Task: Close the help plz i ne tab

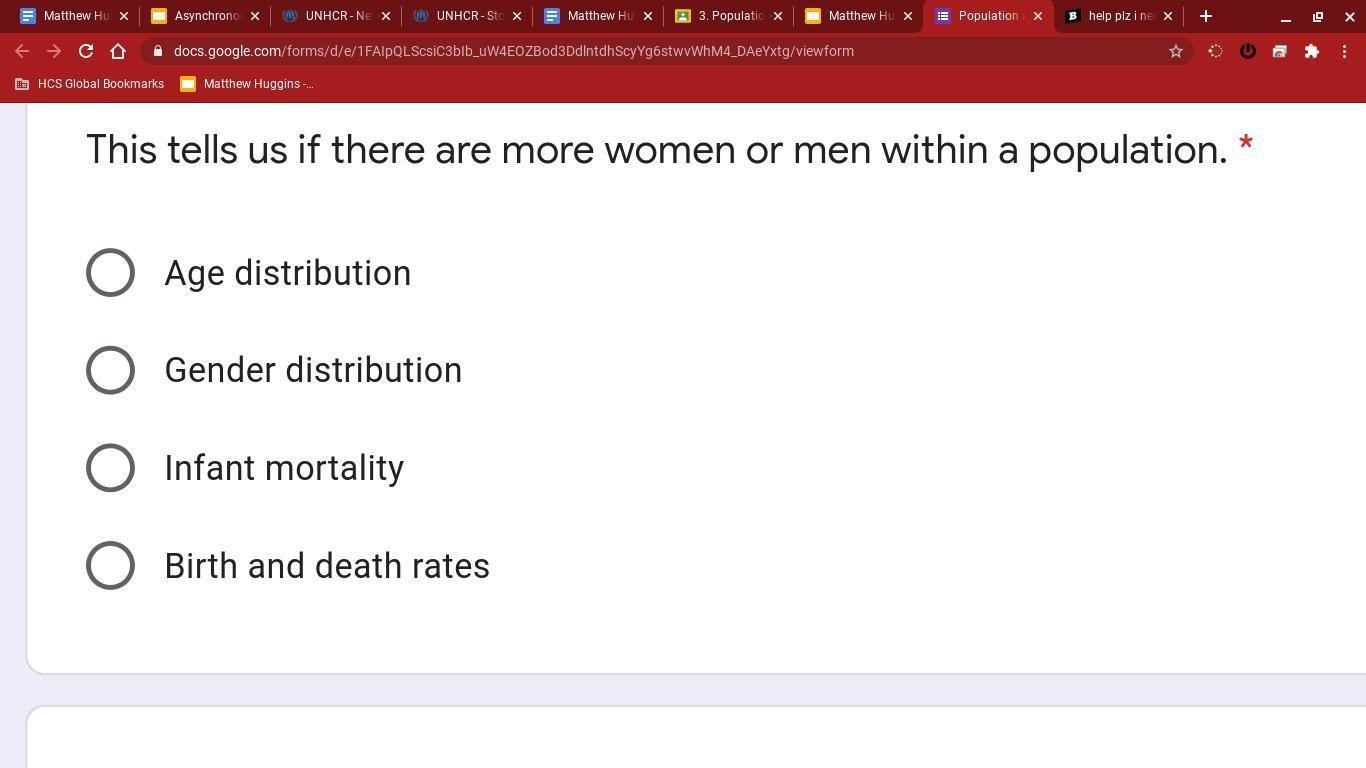Action: tap(1168, 16)
